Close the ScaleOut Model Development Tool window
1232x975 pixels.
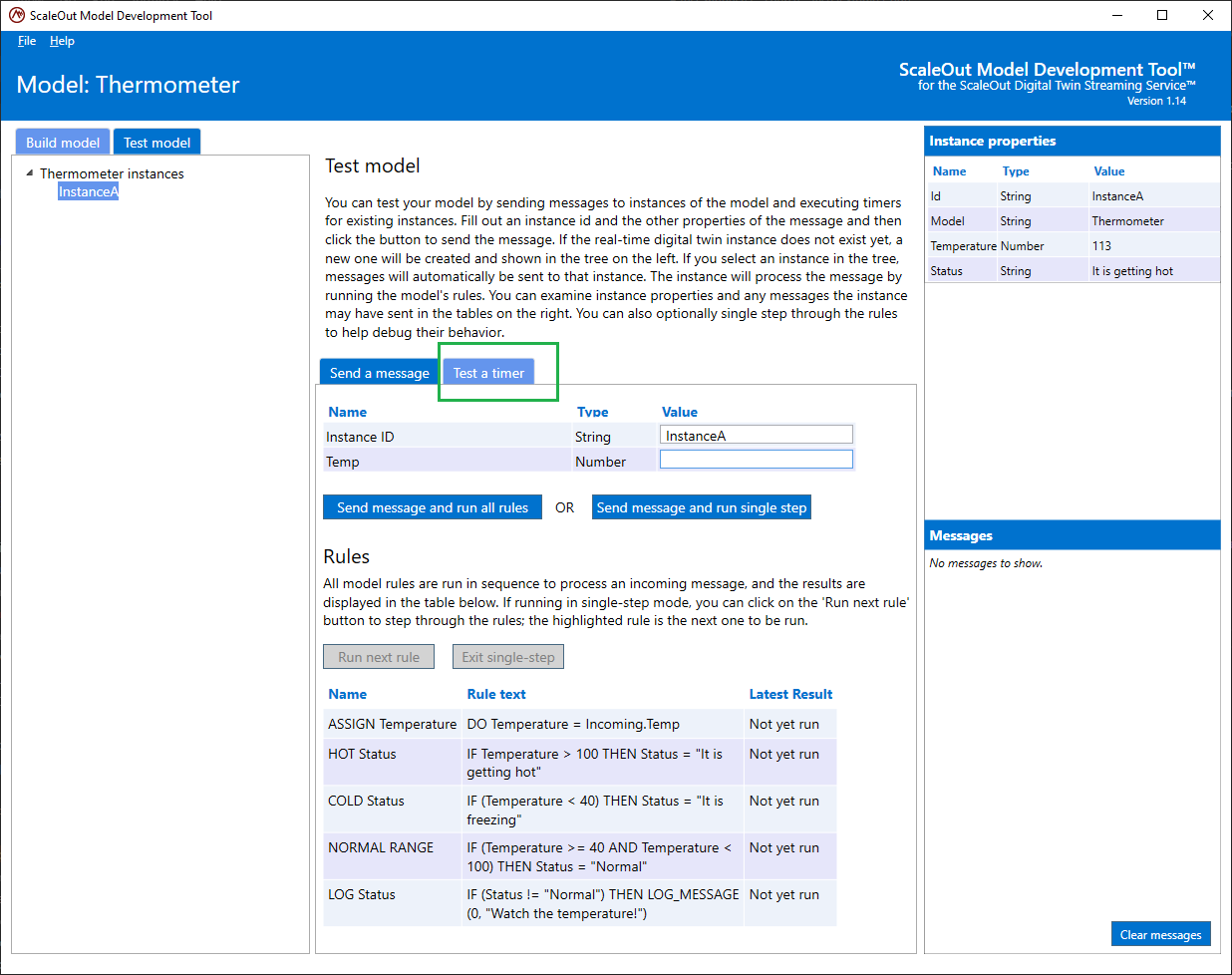(x=1208, y=15)
